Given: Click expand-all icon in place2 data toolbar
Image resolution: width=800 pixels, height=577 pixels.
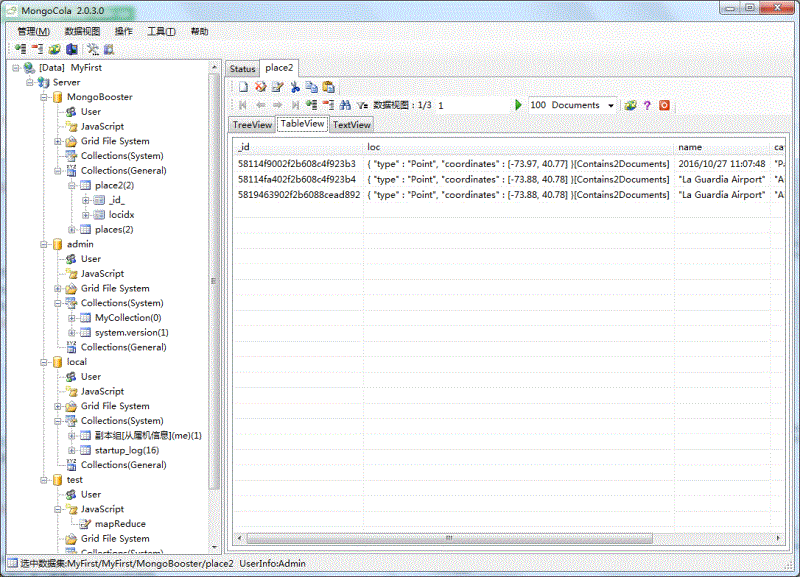Looking at the screenshot, I should 312,105.
